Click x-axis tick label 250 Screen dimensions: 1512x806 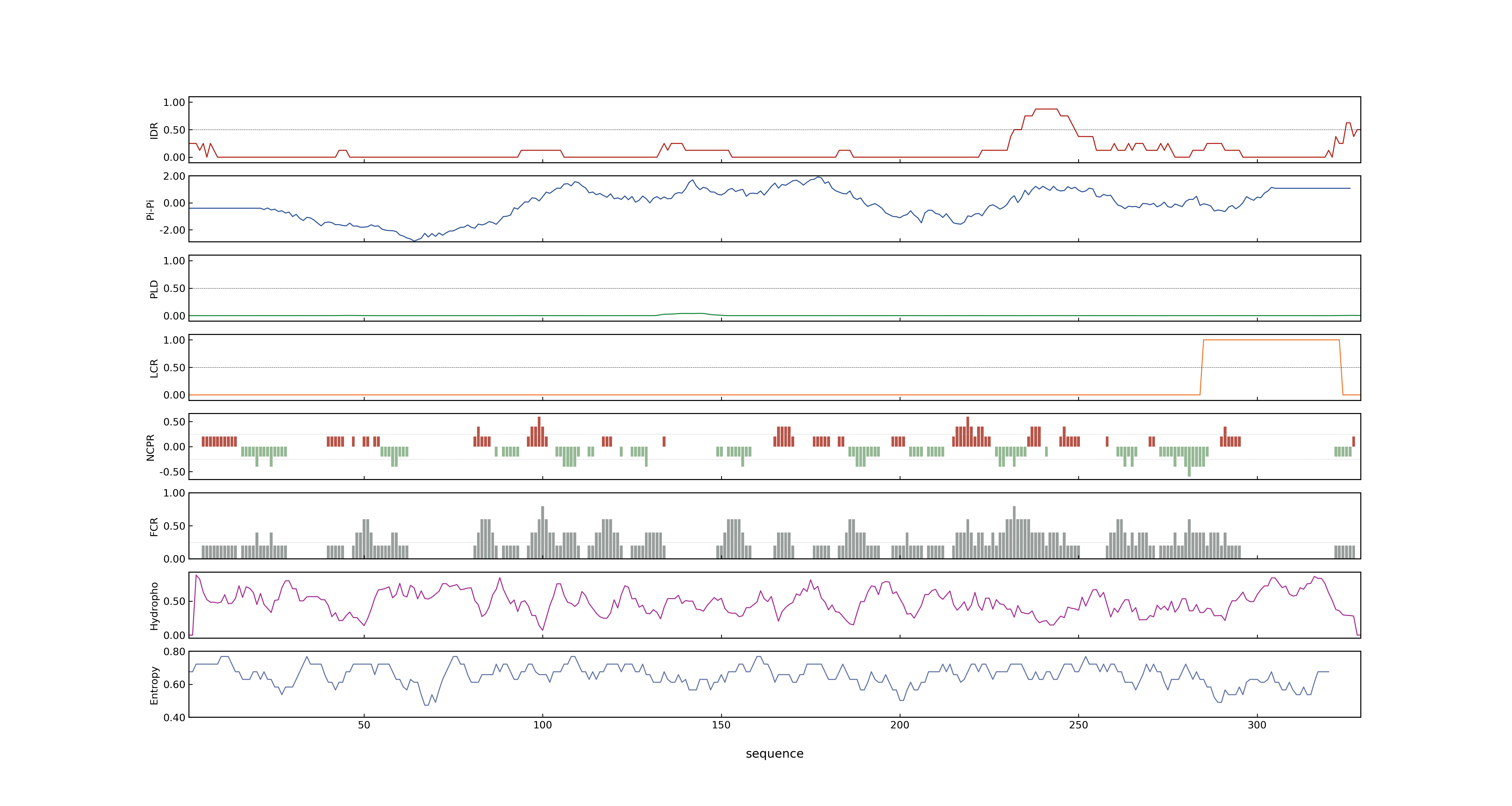click(x=1078, y=725)
